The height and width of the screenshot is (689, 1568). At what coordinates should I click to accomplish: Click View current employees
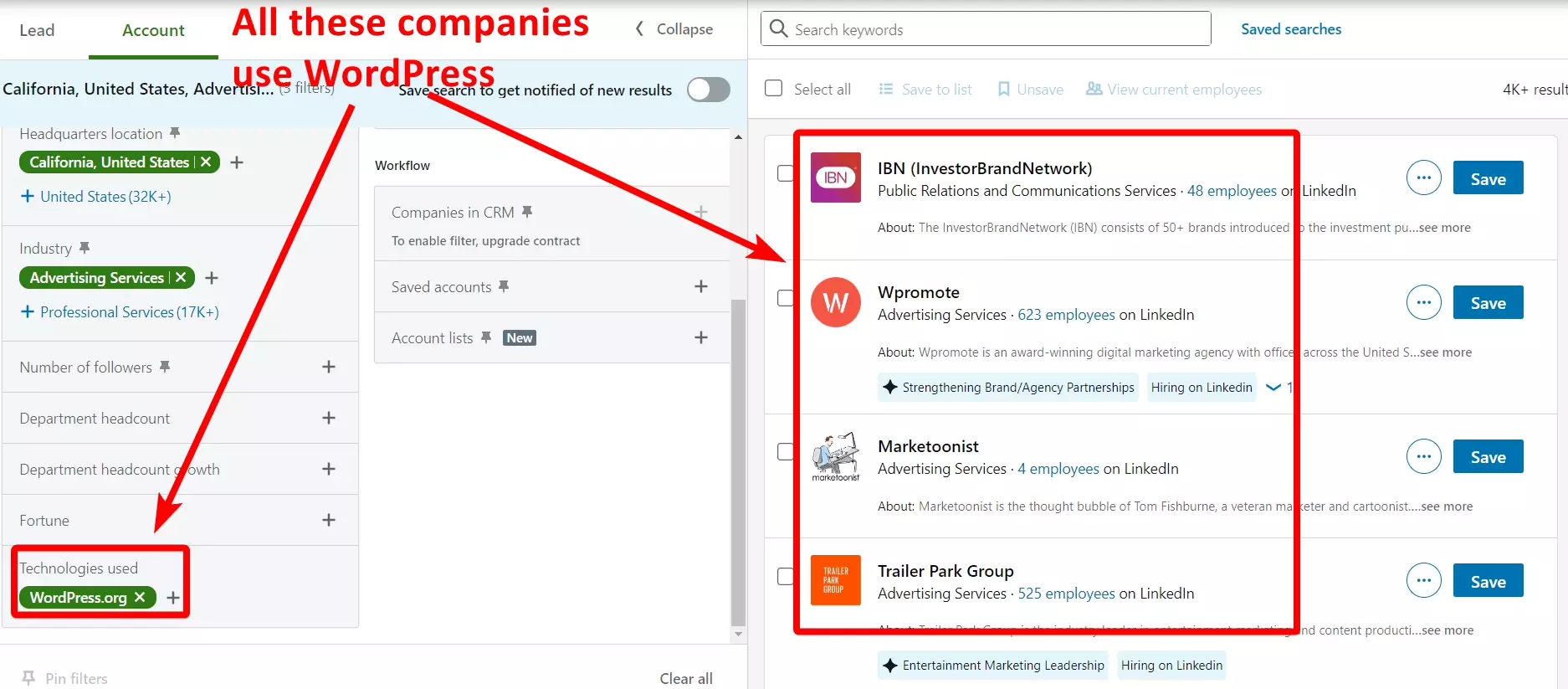pos(1174,90)
